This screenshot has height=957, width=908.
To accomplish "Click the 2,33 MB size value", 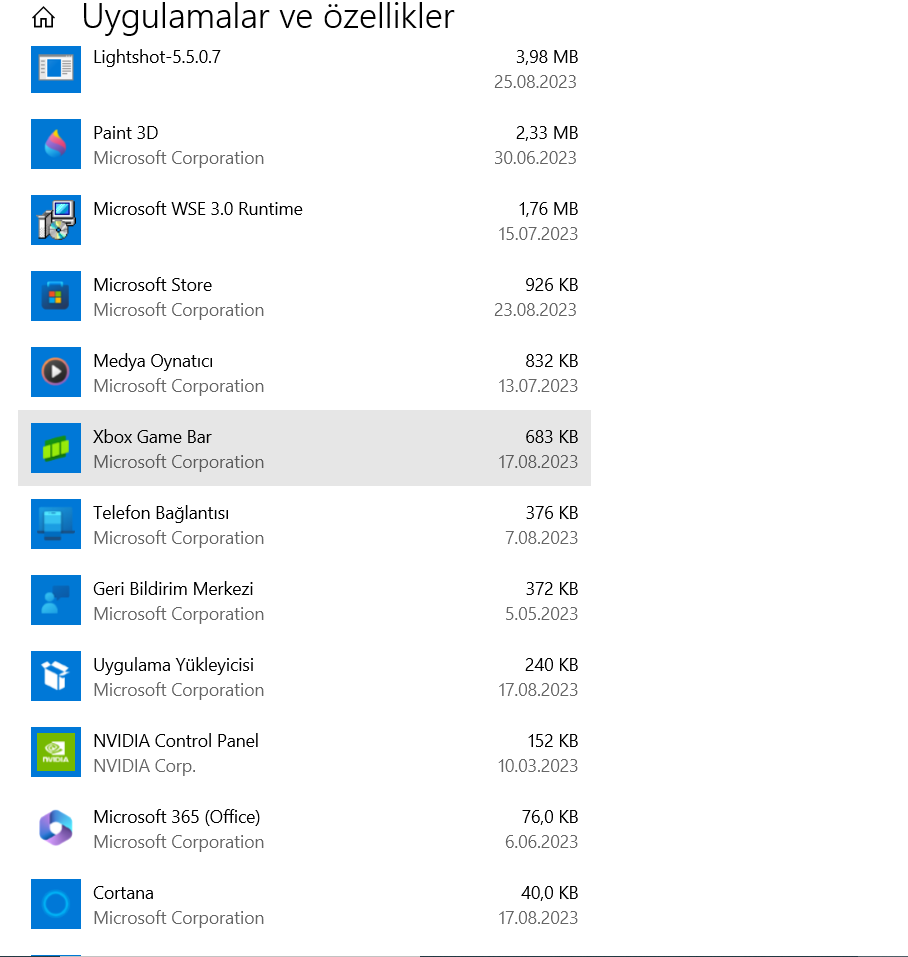I will coord(547,132).
